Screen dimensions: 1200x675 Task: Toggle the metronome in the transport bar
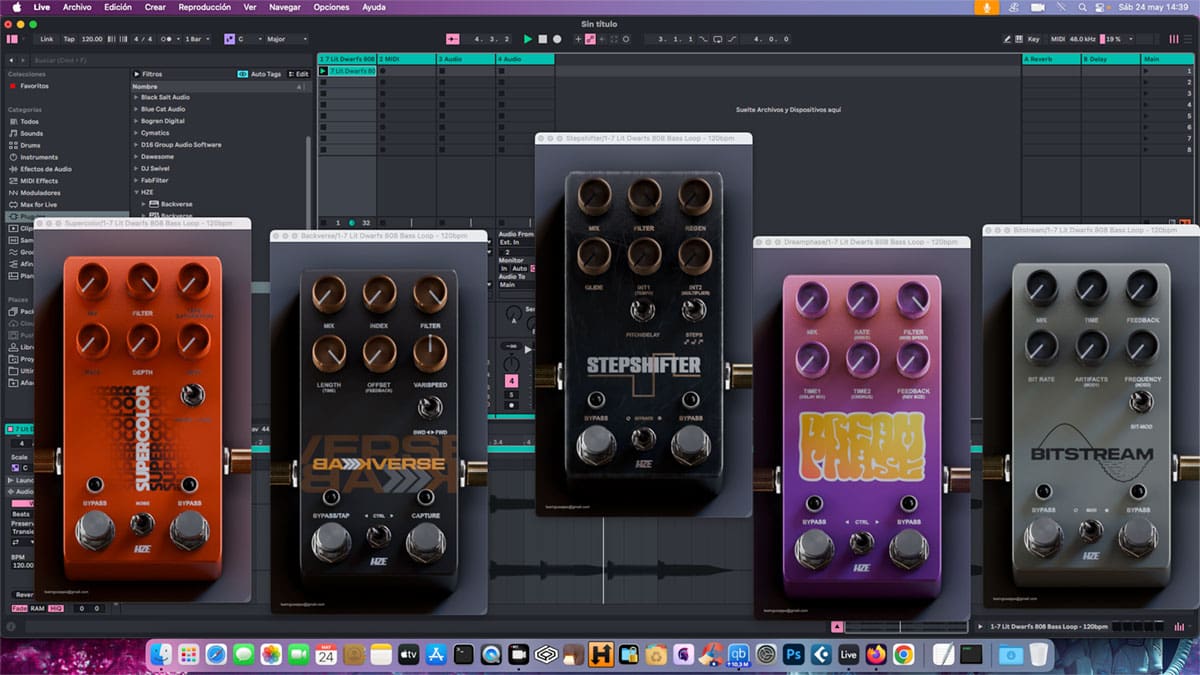point(167,39)
